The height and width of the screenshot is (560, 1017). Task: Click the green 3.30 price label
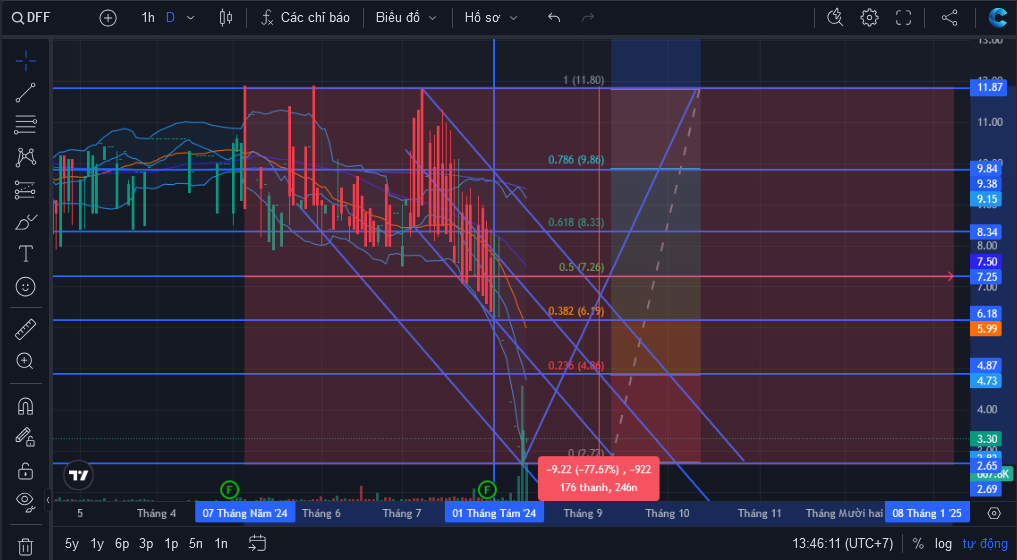[x=986, y=439]
